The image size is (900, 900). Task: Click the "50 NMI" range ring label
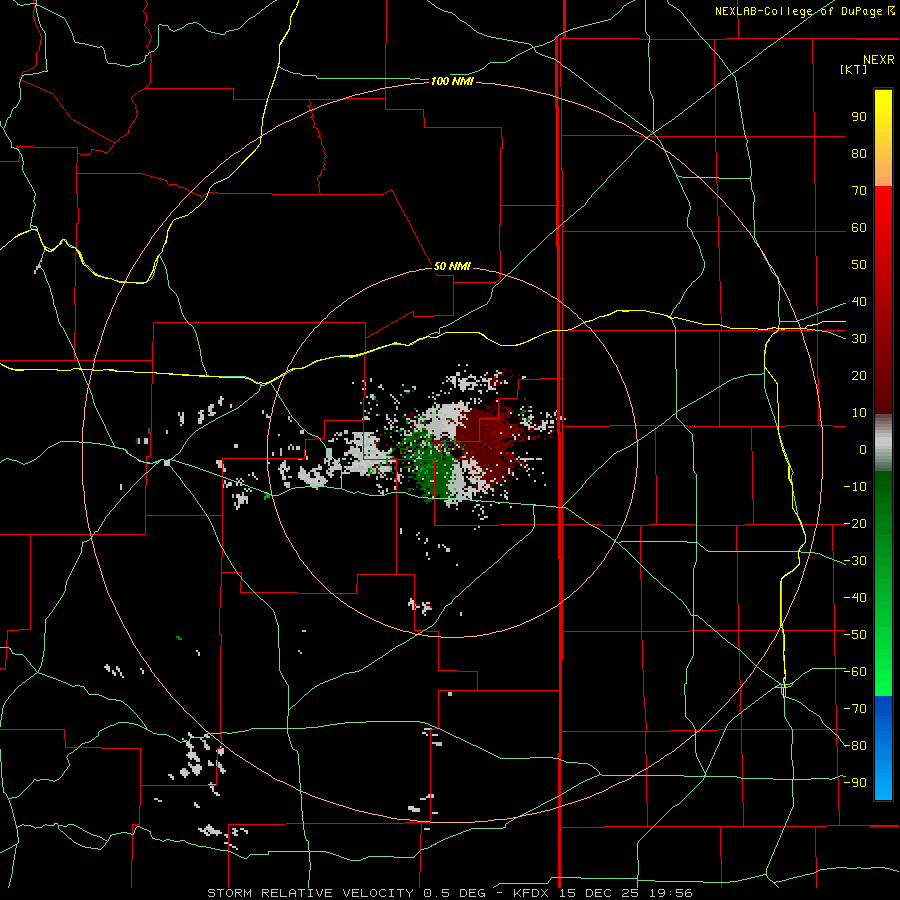click(x=452, y=266)
